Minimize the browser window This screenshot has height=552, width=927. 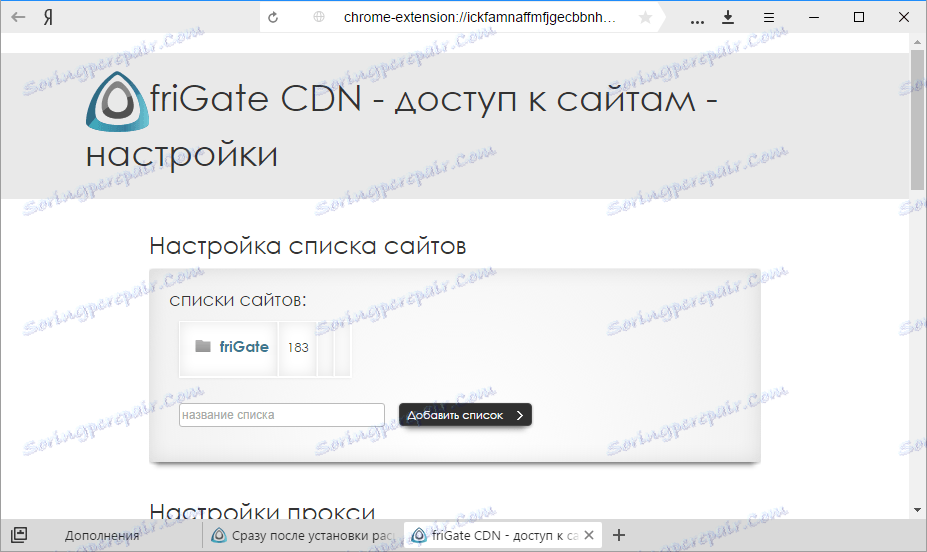tap(814, 17)
